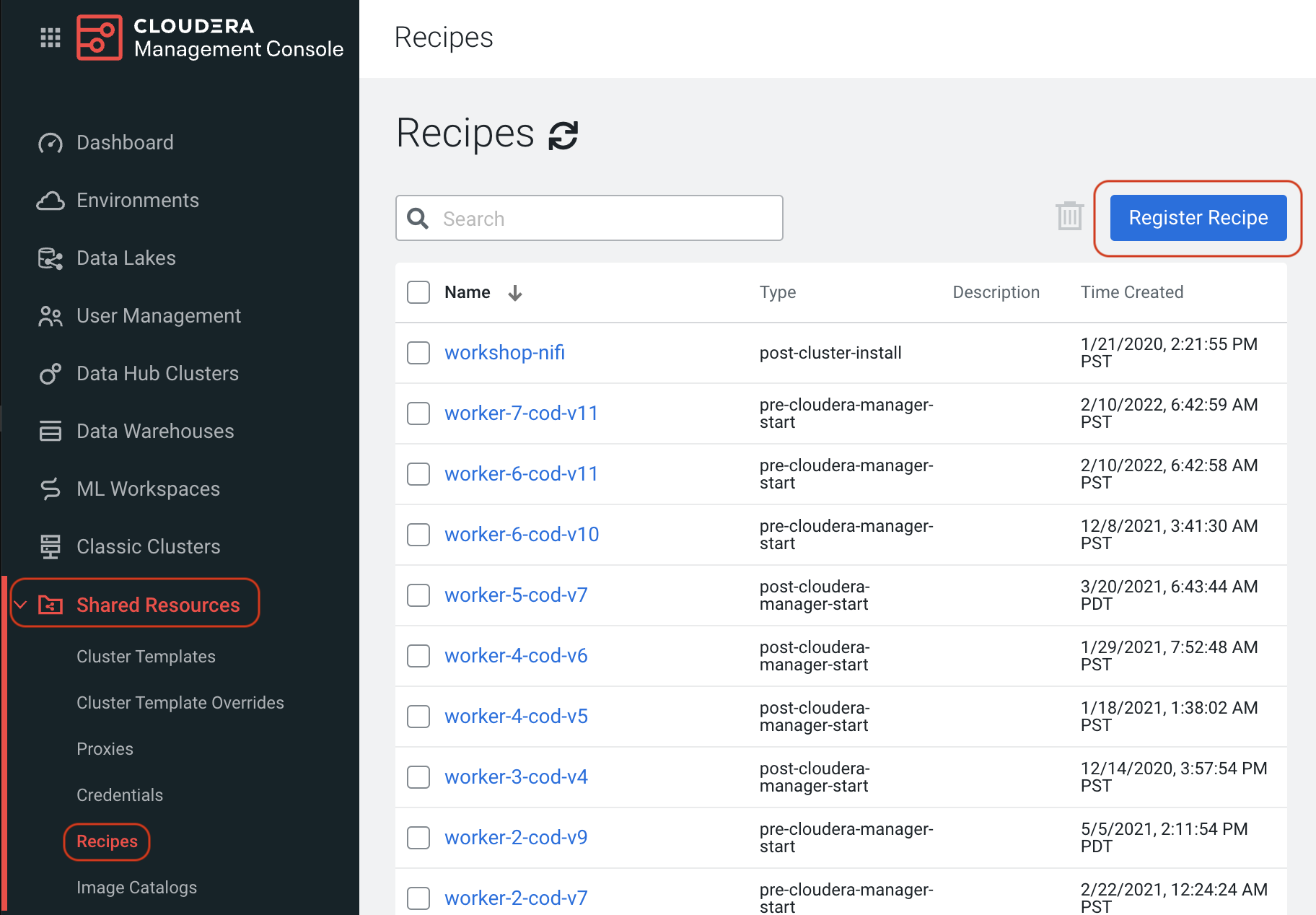Click the Data Warehouses icon
The height and width of the screenshot is (915, 1316).
tap(50, 432)
